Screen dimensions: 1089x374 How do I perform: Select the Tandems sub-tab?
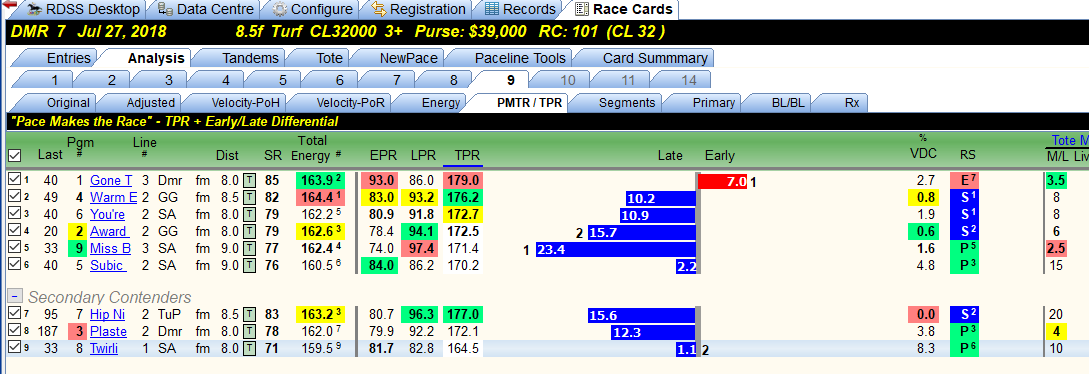251,58
